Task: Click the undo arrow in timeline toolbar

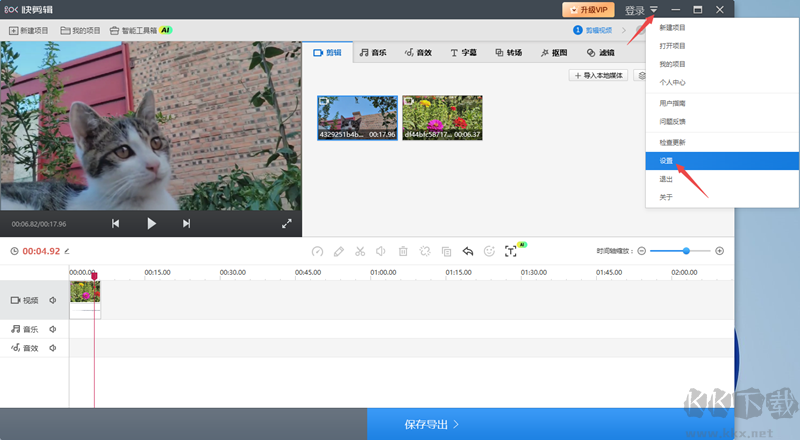Action: click(467, 251)
